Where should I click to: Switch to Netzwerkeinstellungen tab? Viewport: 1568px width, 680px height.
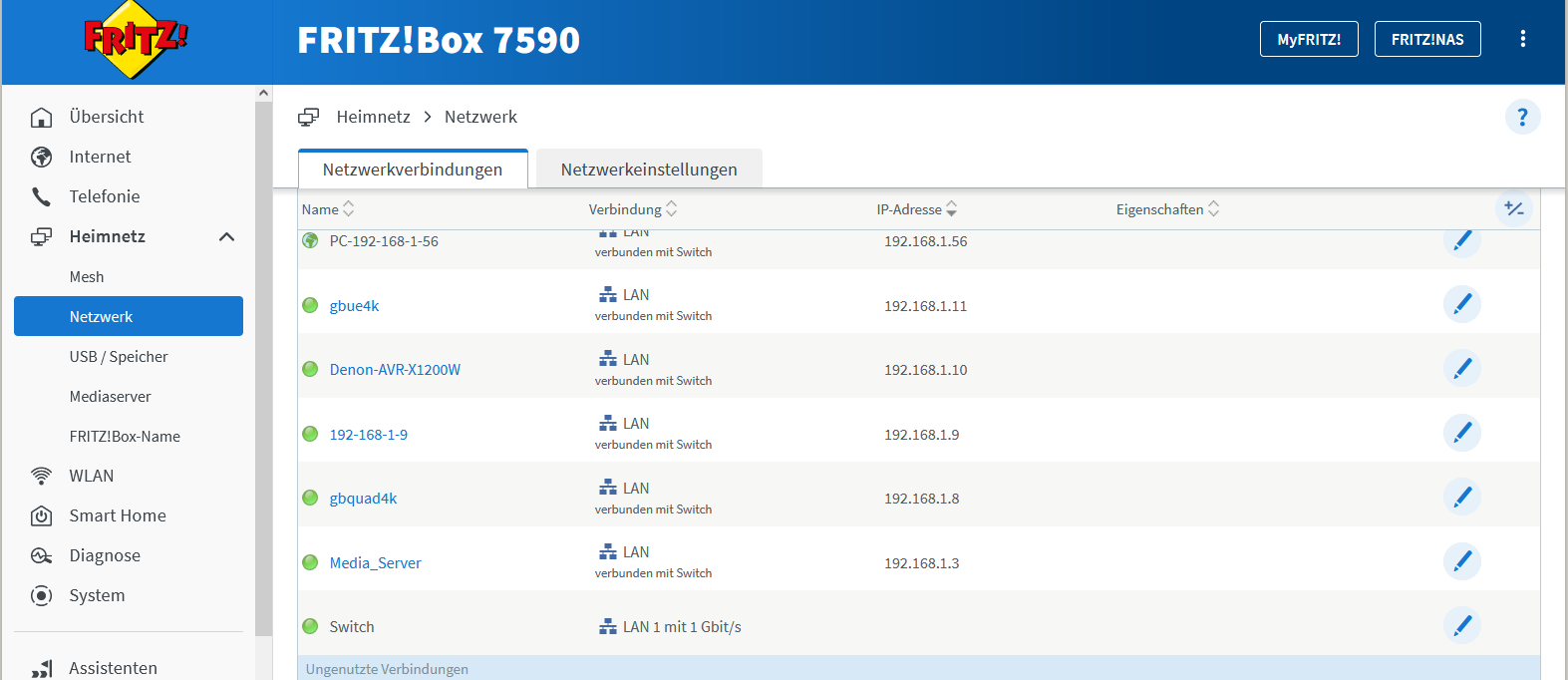point(649,169)
